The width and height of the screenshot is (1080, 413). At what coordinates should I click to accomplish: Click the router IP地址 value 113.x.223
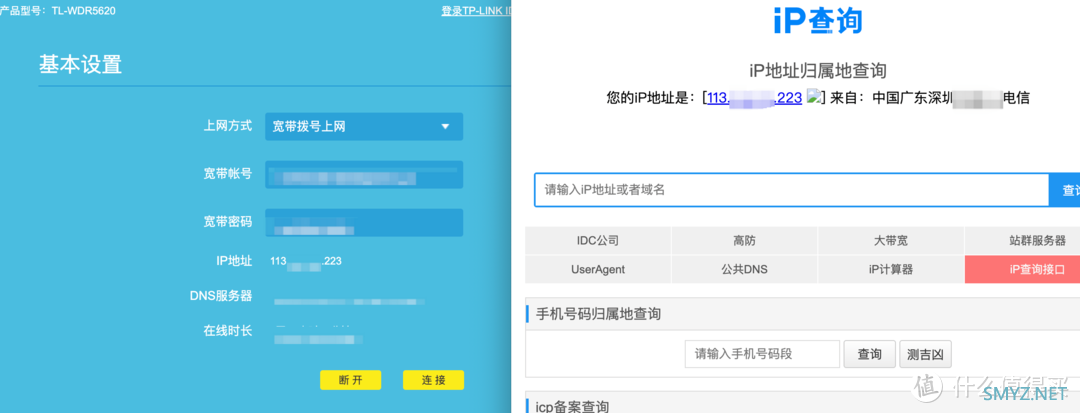pos(306,262)
